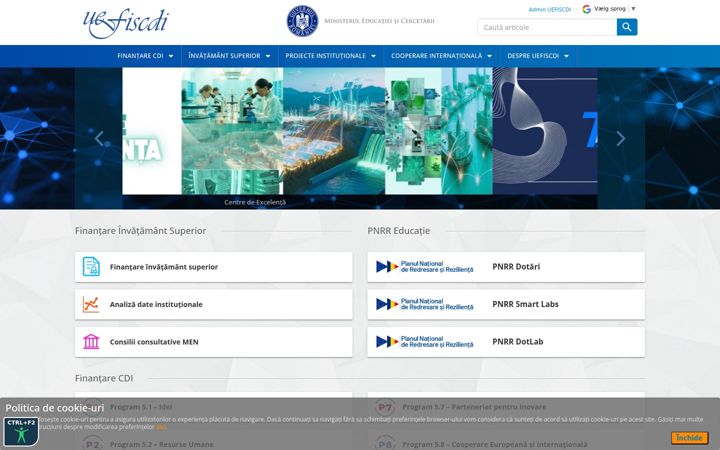
Task: Click the P2 program icon
Action: [92, 444]
